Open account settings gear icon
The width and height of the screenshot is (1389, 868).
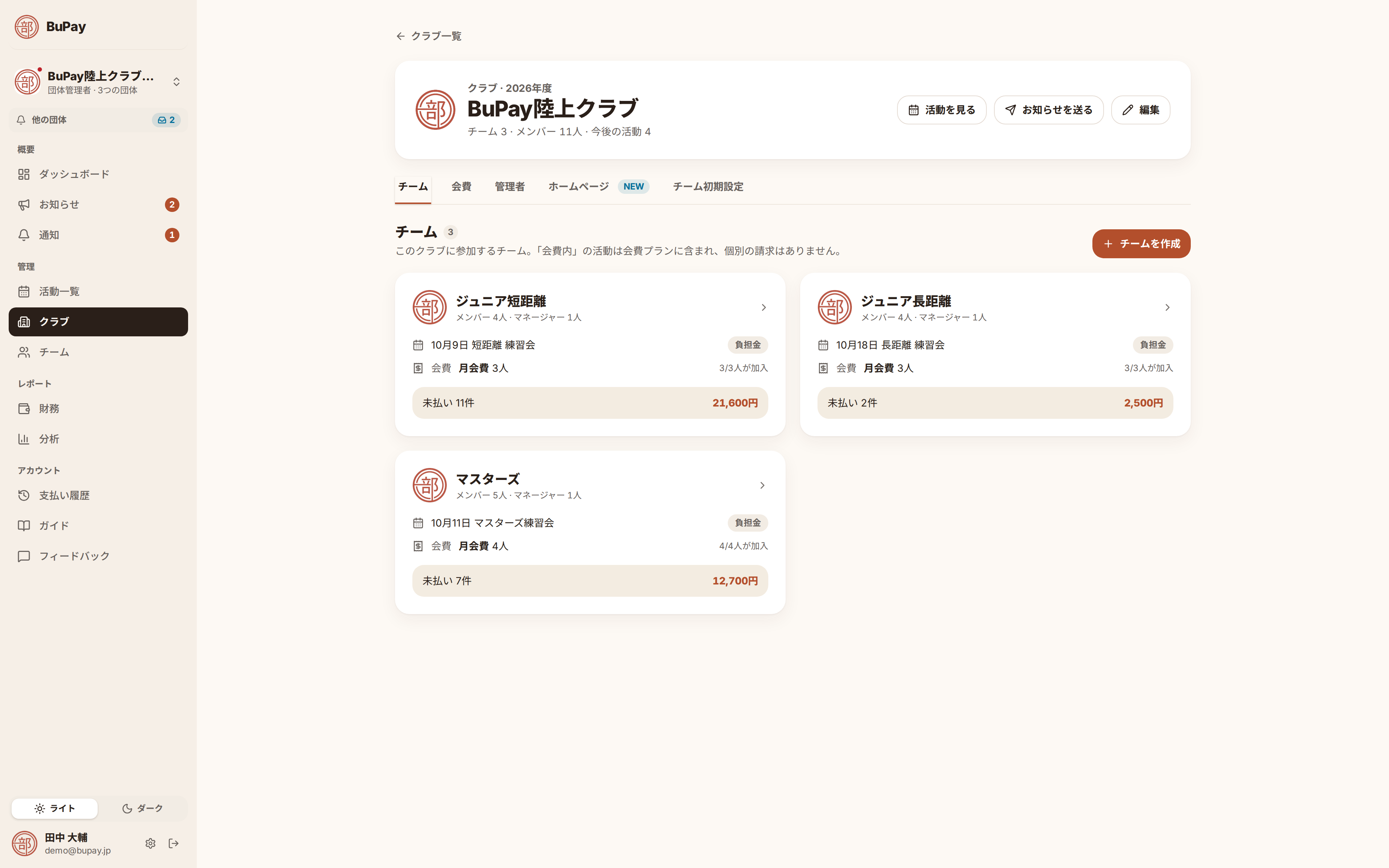click(150, 843)
